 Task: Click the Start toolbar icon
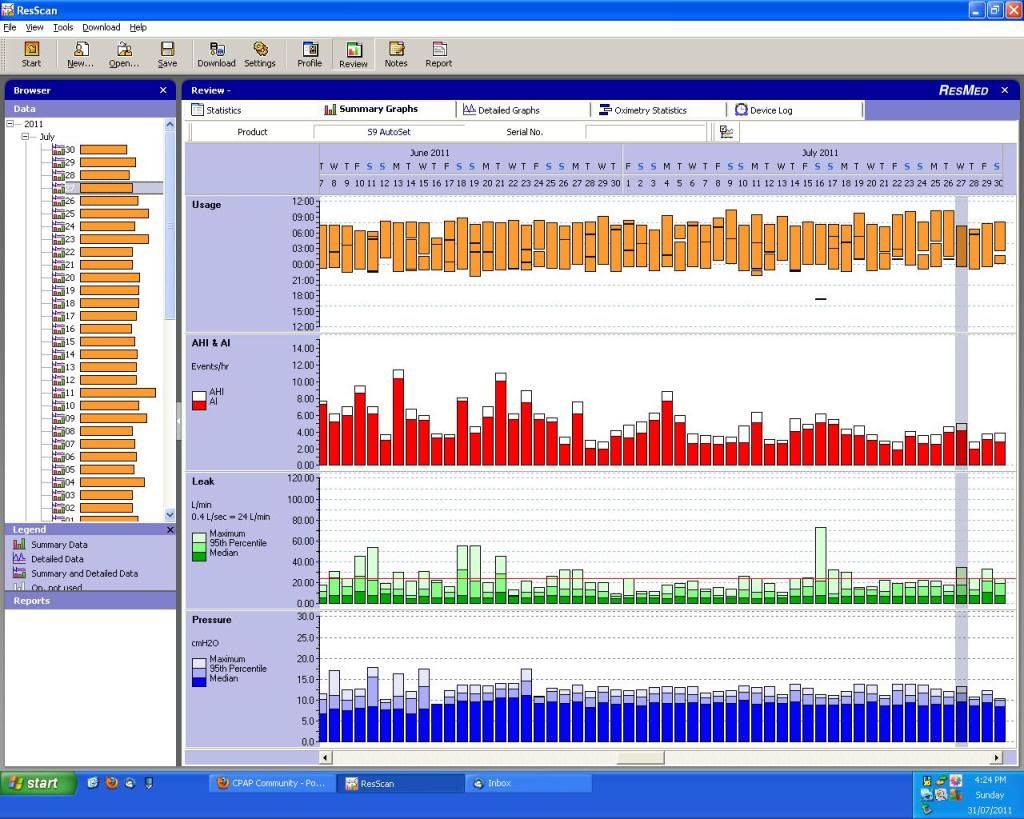point(31,54)
